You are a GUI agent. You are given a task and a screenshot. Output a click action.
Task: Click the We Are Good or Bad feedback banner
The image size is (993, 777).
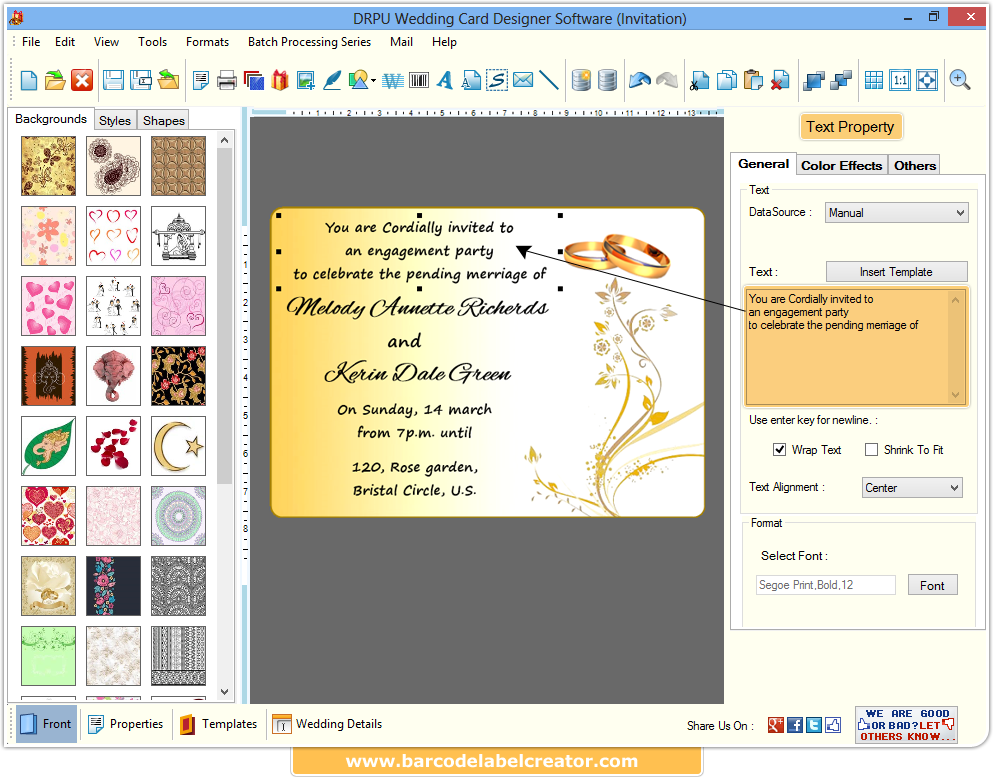[906, 725]
